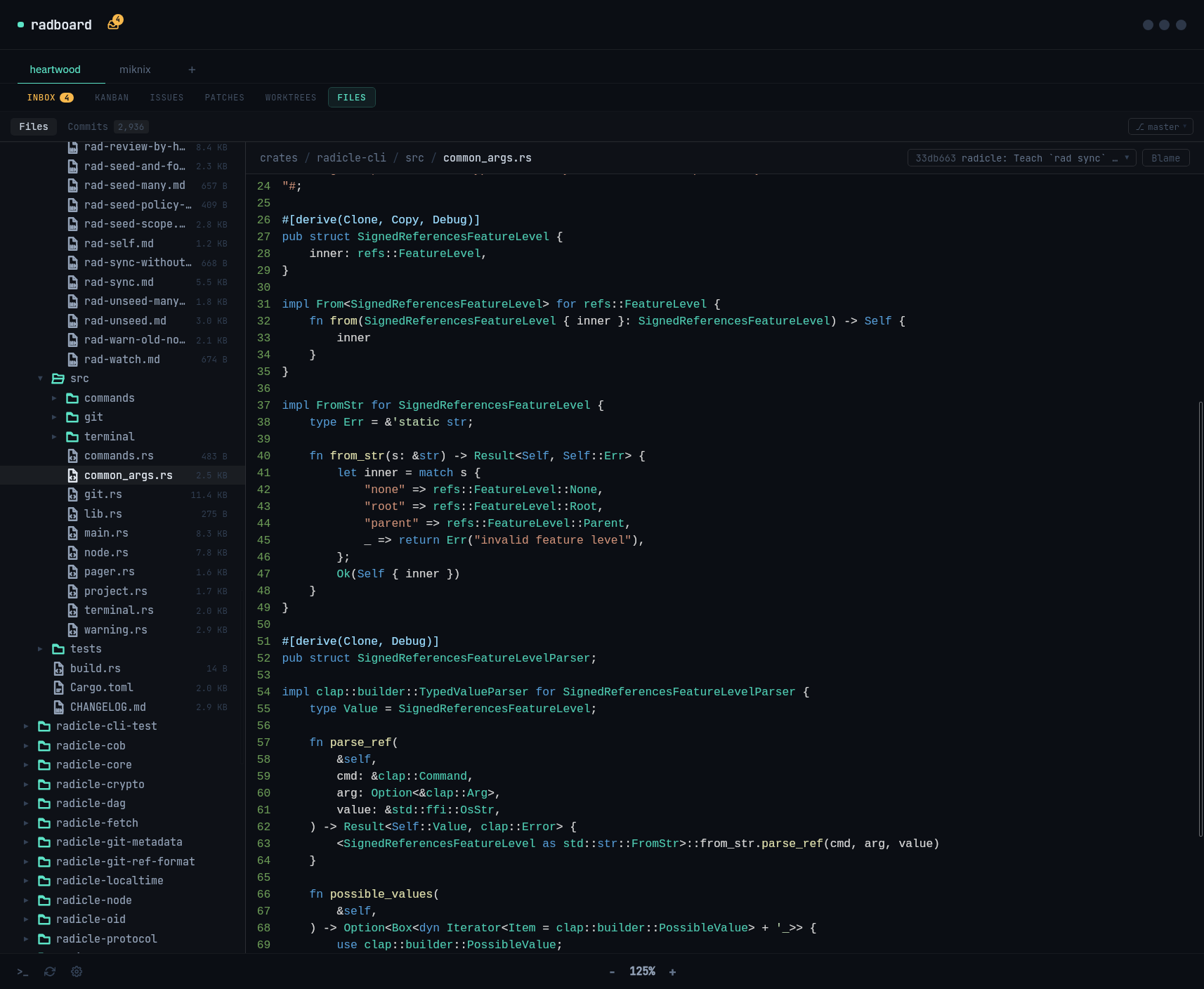Click the file icon for CHANGELOG.md

[x=58, y=707]
